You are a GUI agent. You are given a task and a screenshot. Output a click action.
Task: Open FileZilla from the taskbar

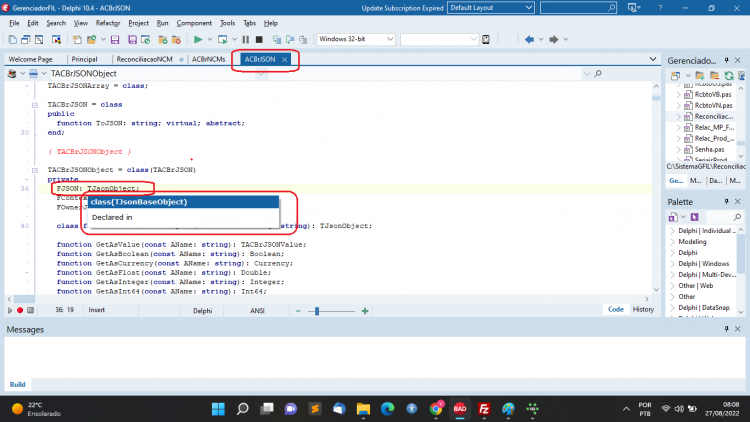pyautogui.click(x=484, y=409)
